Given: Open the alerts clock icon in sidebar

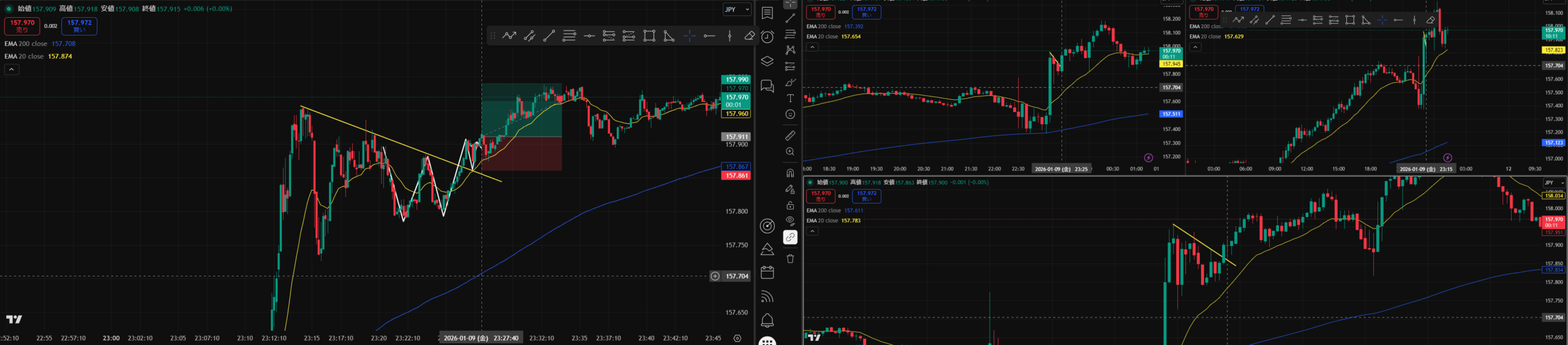Looking at the screenshot, I should 767,37.
